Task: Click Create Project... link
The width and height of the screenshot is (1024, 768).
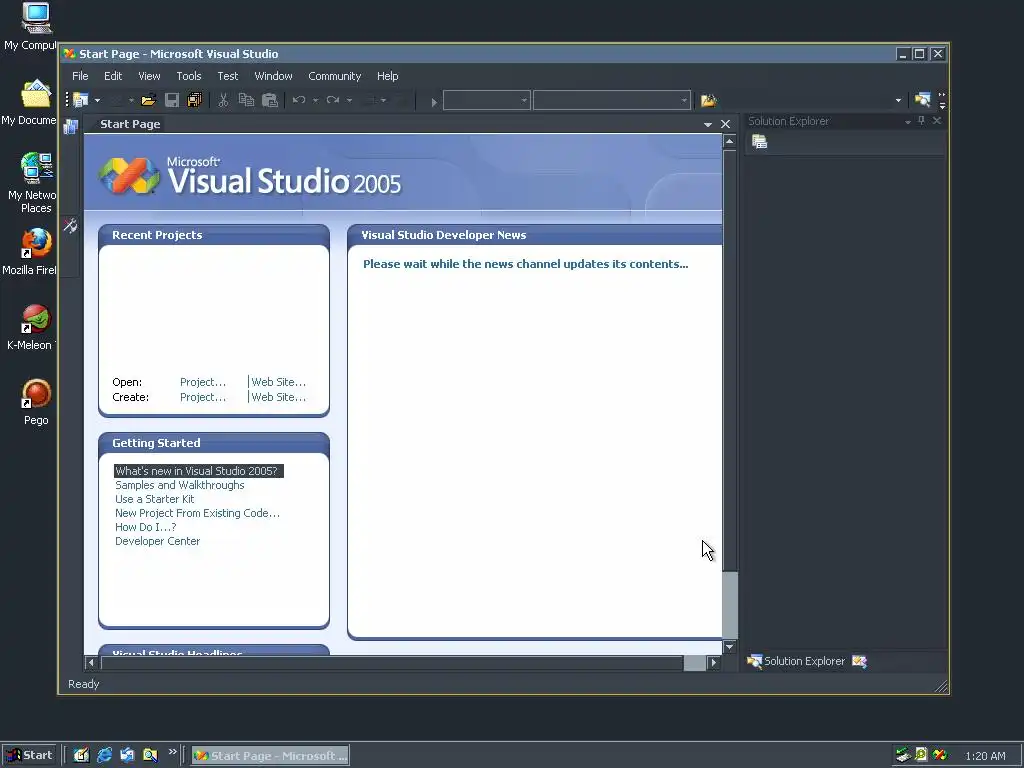Action: 203,397
